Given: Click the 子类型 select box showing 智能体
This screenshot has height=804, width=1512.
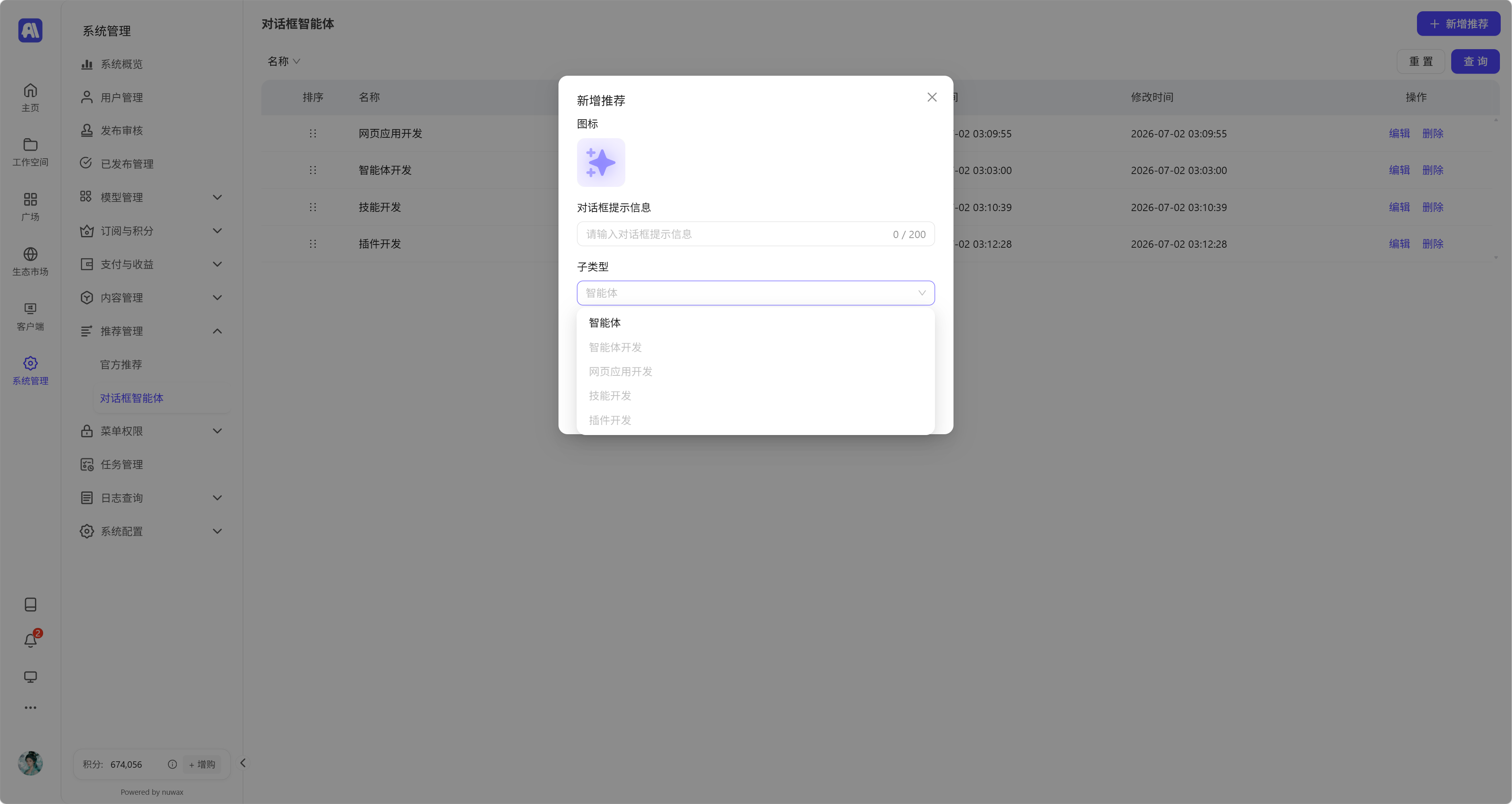Looking at the screenshot, I should pyautogui.click(x=755, y=292).
